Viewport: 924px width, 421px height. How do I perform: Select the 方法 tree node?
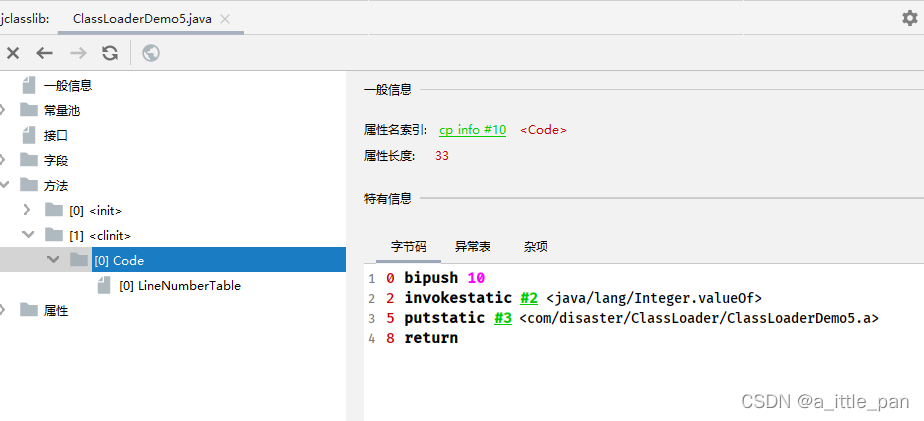point(55,186)
